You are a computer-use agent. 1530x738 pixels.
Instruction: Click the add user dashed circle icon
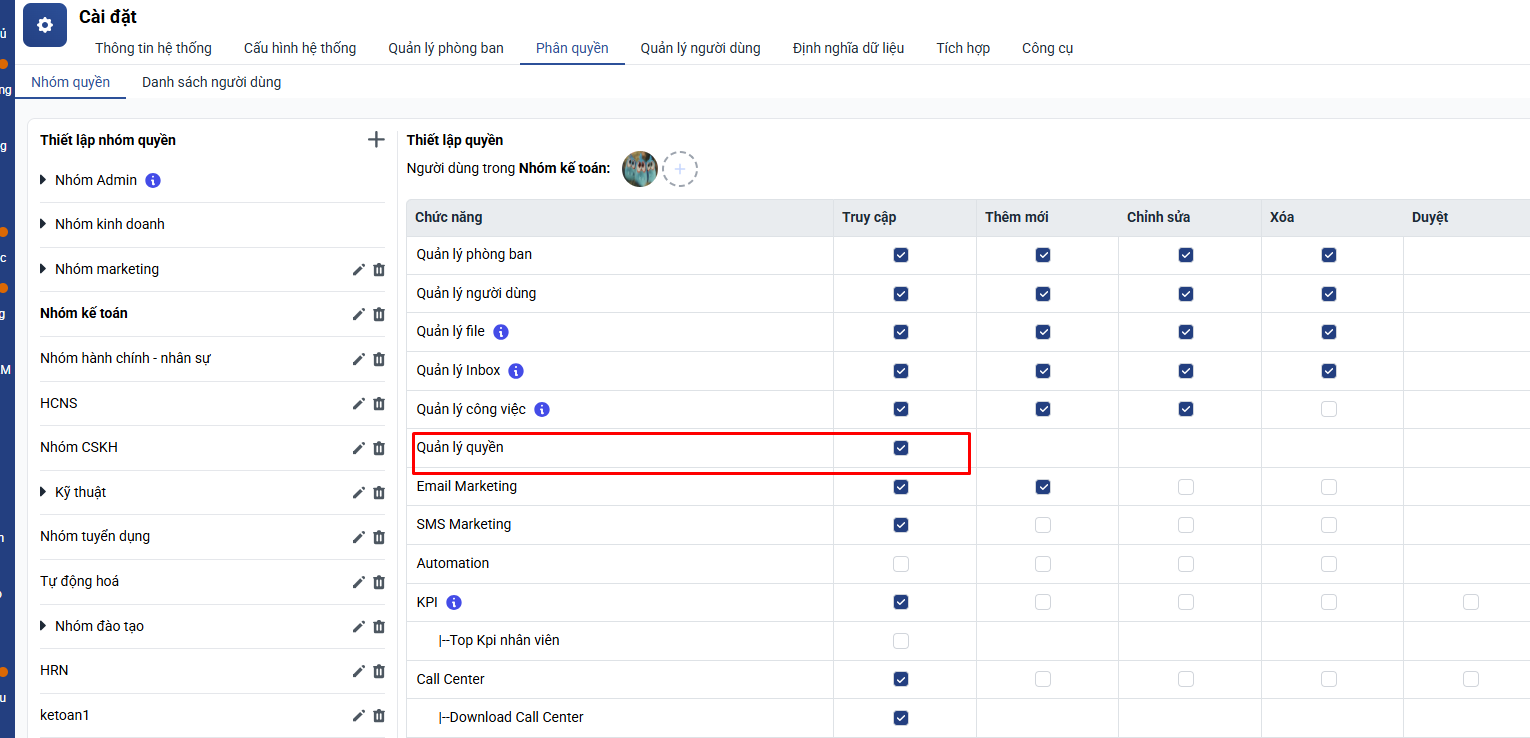(x=680, y=170)
